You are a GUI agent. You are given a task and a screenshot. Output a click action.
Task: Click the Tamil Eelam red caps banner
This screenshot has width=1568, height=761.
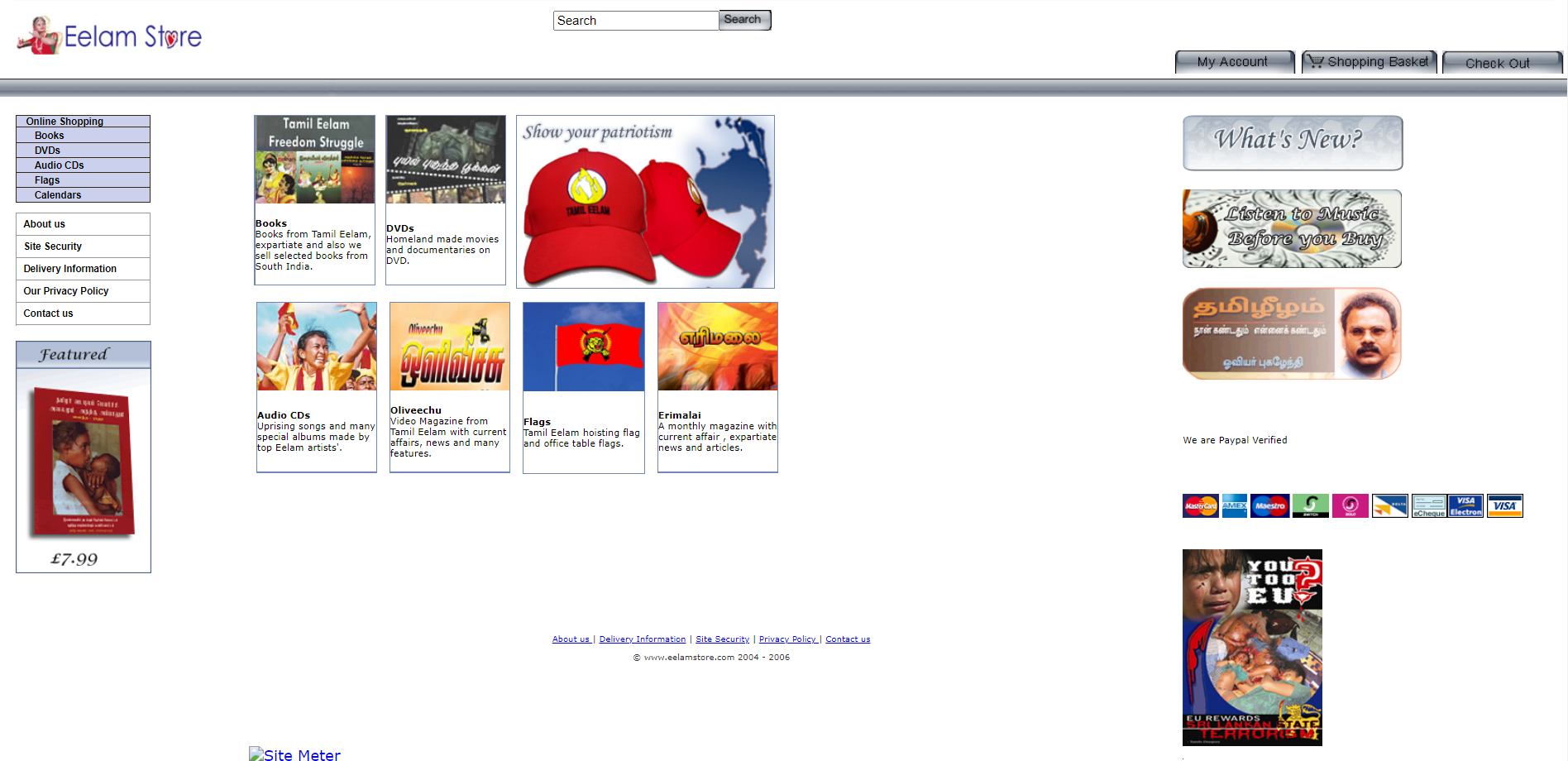pos(645,202)
